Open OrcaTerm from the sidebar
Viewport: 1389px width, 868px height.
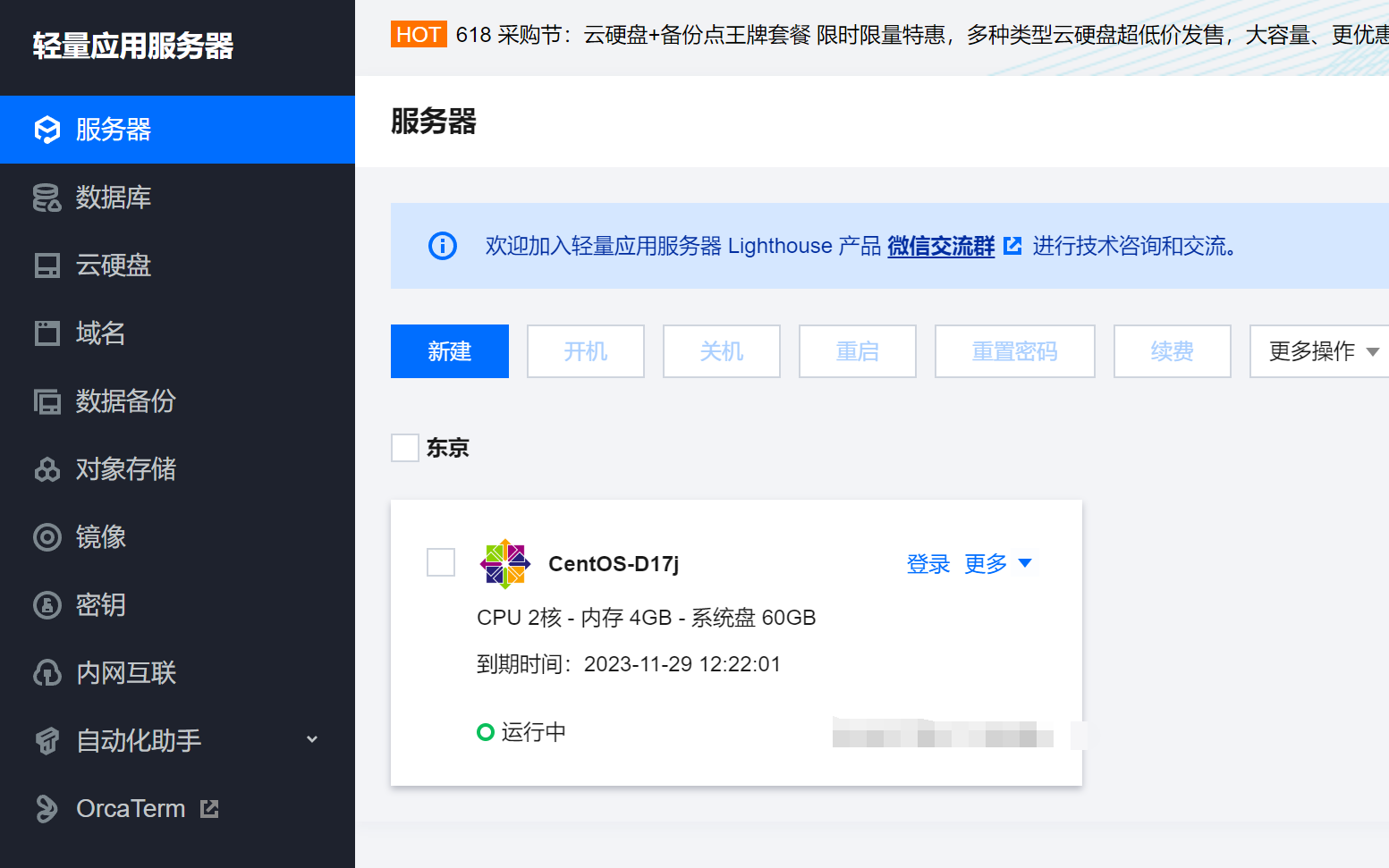click(x=177, y=809)
